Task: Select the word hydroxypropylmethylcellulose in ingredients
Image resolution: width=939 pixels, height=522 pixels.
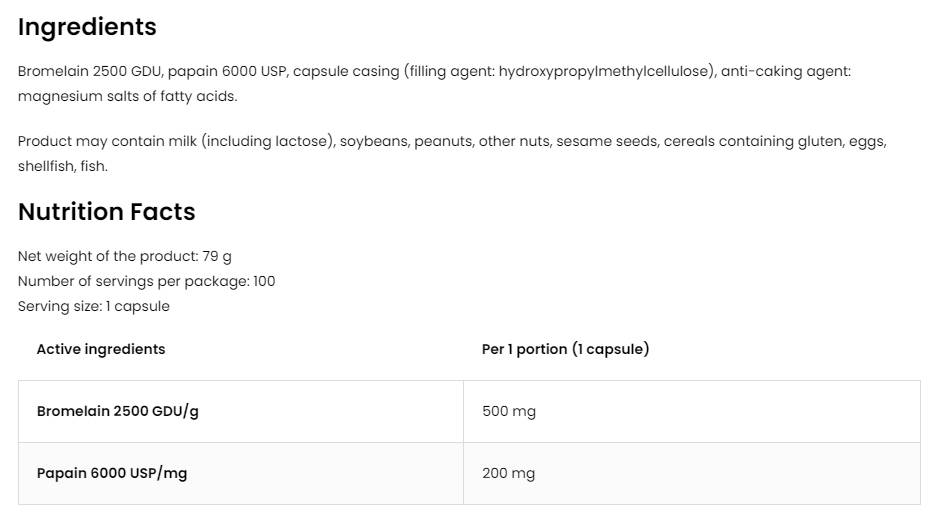Action: click(606, 72)
